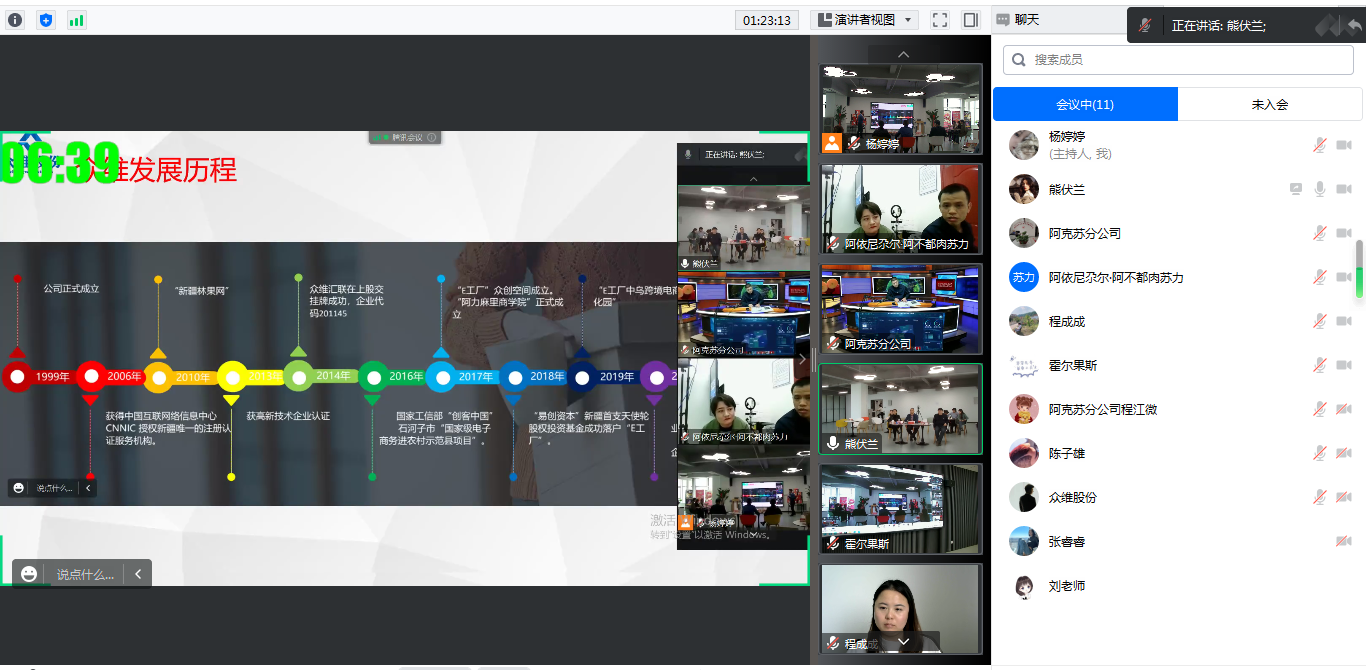Click 说点什么... main chat input
Screen dimensions: 1366x670
coord(85,574)
